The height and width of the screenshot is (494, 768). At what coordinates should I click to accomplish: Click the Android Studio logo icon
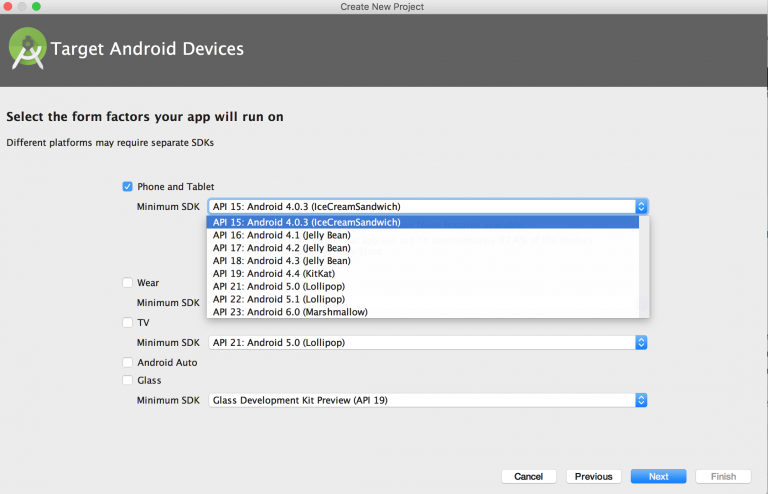coord(29,49)
